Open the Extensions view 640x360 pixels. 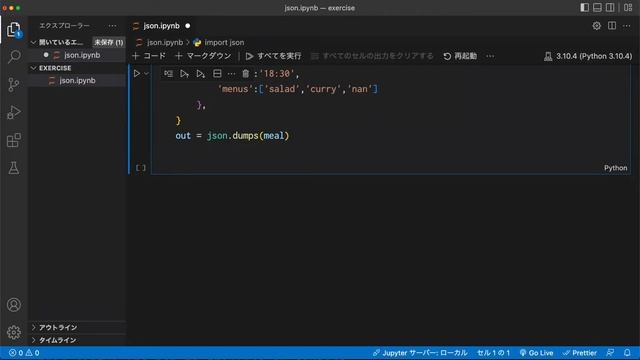(x=14, y=140)
